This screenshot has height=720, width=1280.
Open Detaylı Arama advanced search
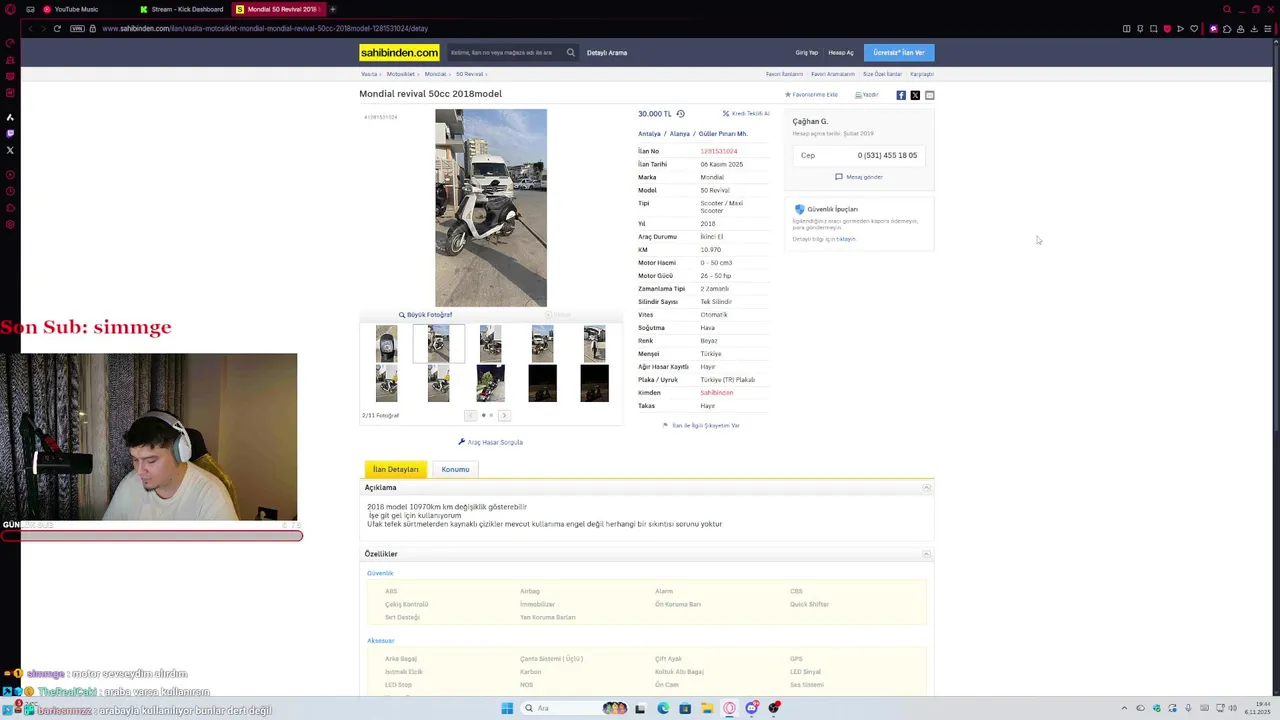click(607, 53)
